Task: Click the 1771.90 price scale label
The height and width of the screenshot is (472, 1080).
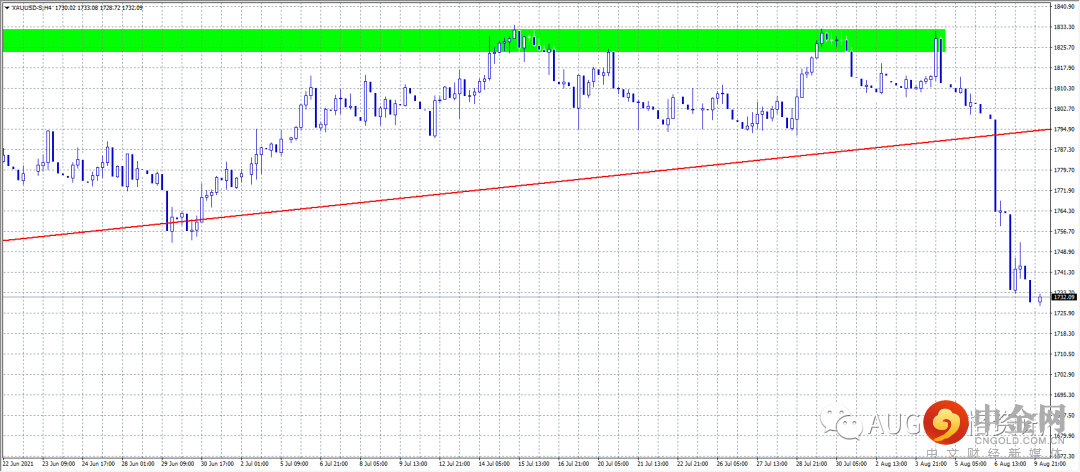Action: click(x=1065, y=191)
